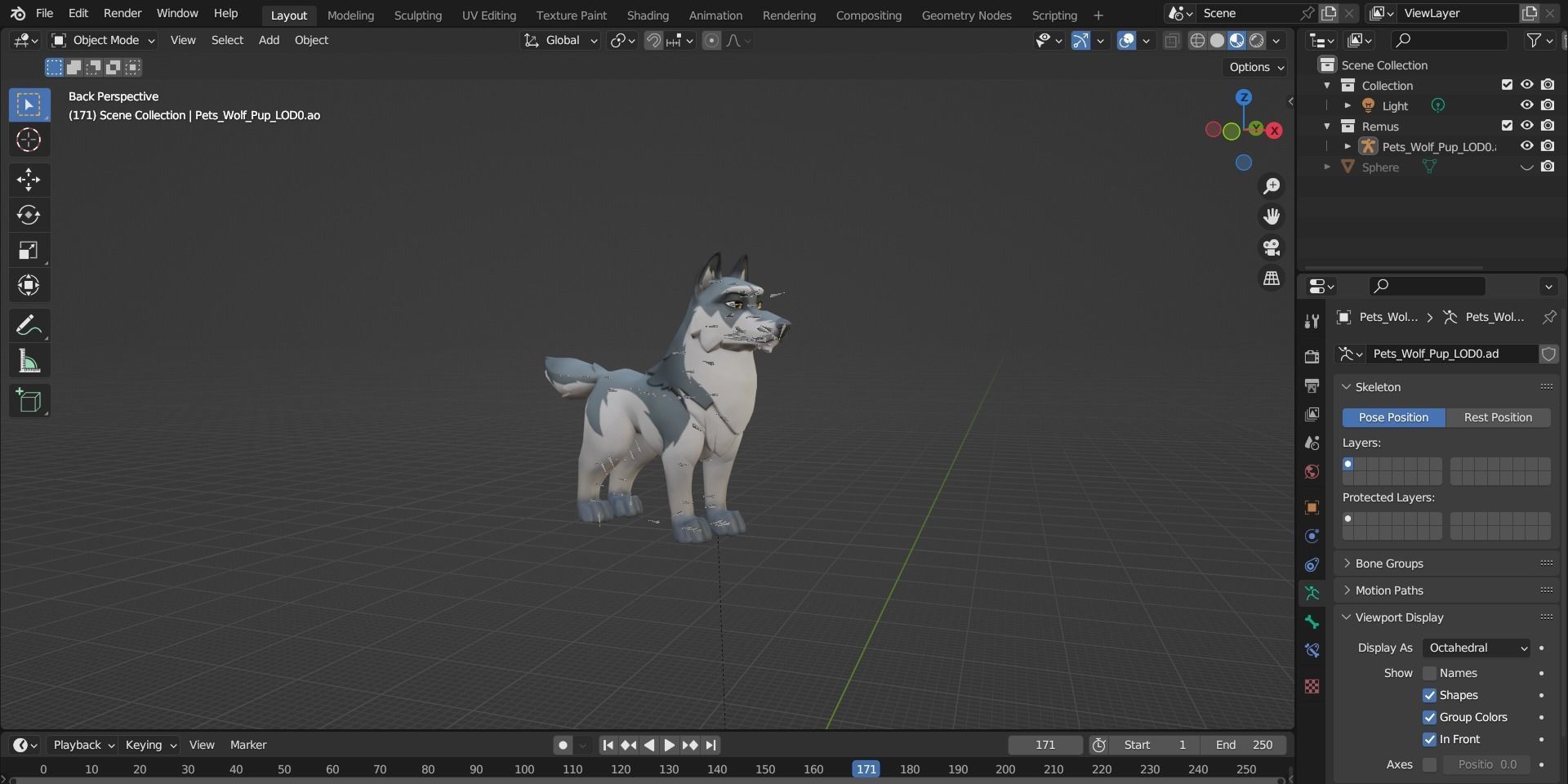This screenshot has height=784, width=1568.
Task: Click the Rest Position button
Action: [x=1498, y=417]
